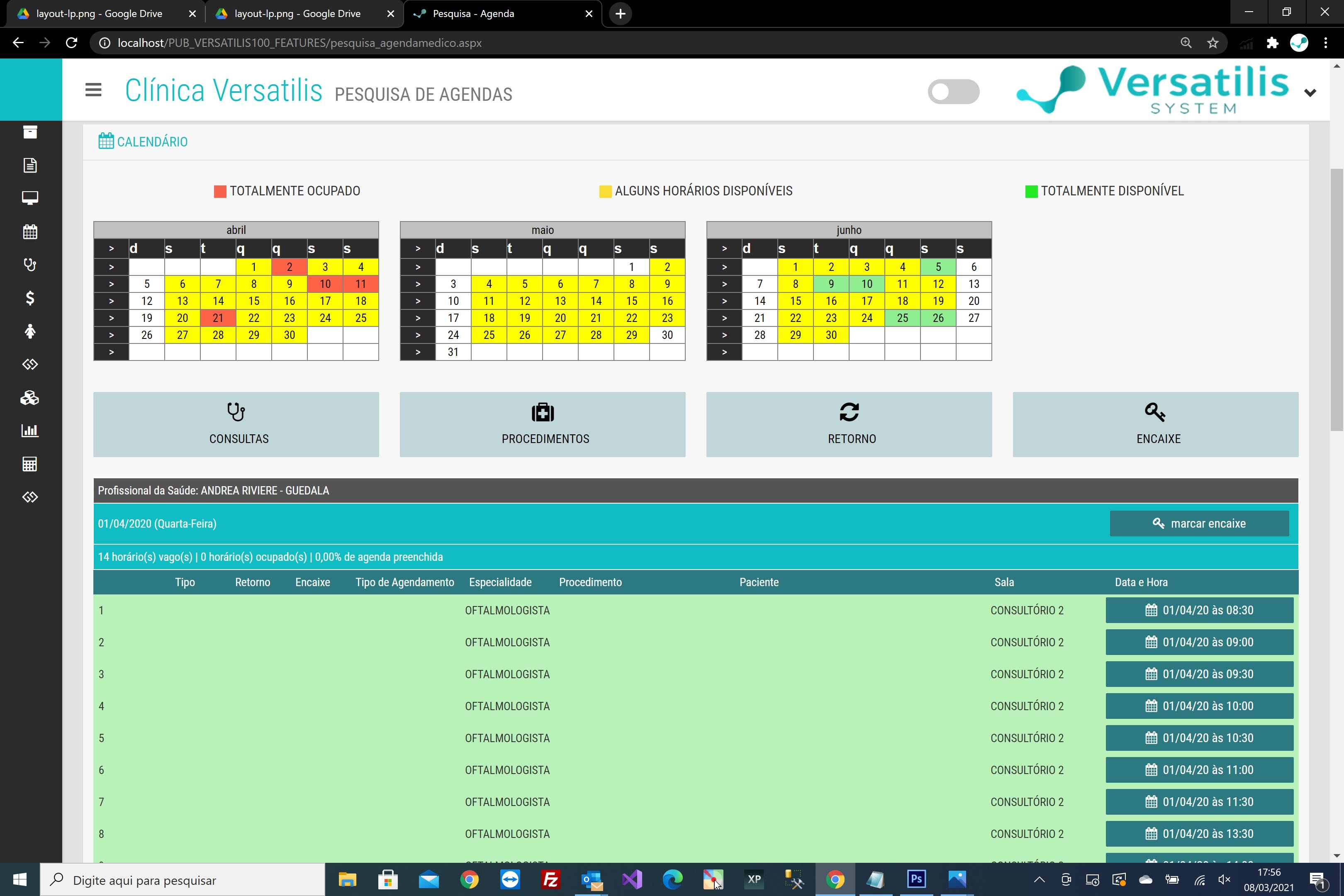Open the PROCEDIMENTOS panel
1344x896 pixels.
point(542,424)
